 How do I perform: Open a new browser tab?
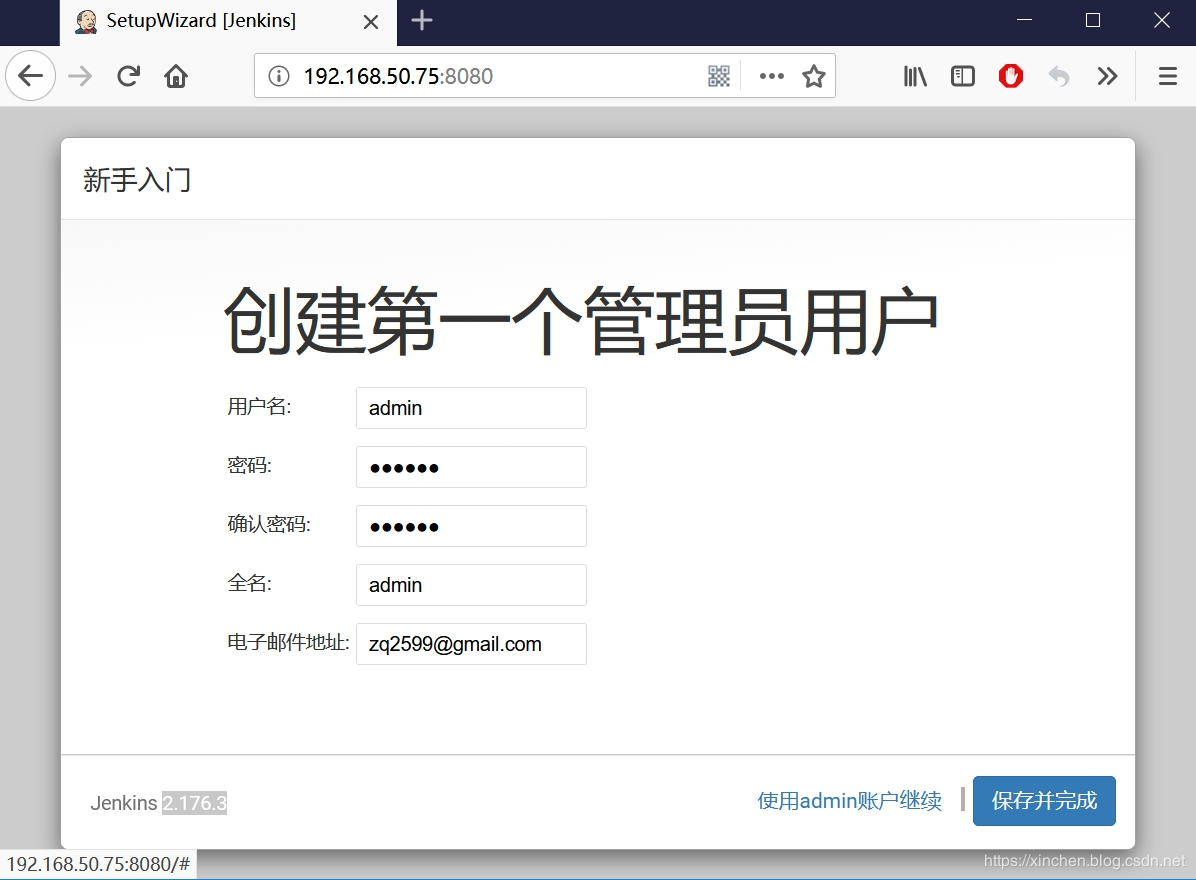[421, 21]
